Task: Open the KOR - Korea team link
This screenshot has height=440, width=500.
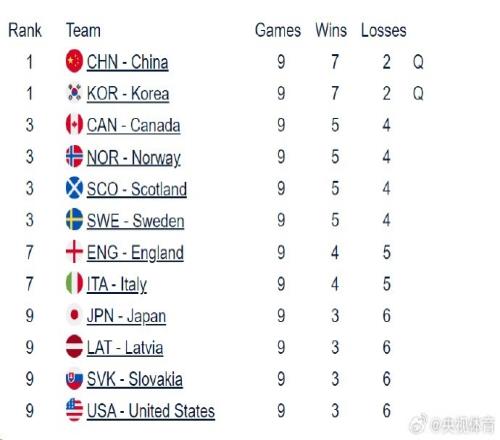Action: pos(128,94)
